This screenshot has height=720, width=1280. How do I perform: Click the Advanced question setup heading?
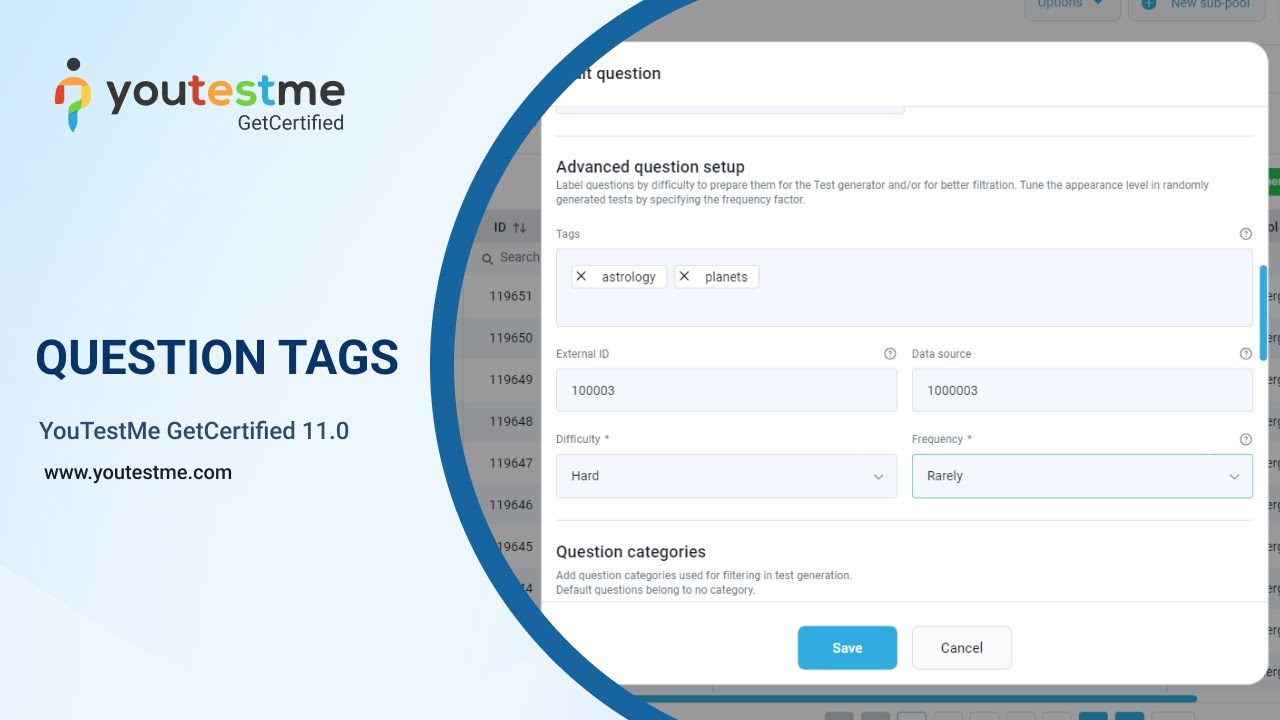click(x=650, y=167)
